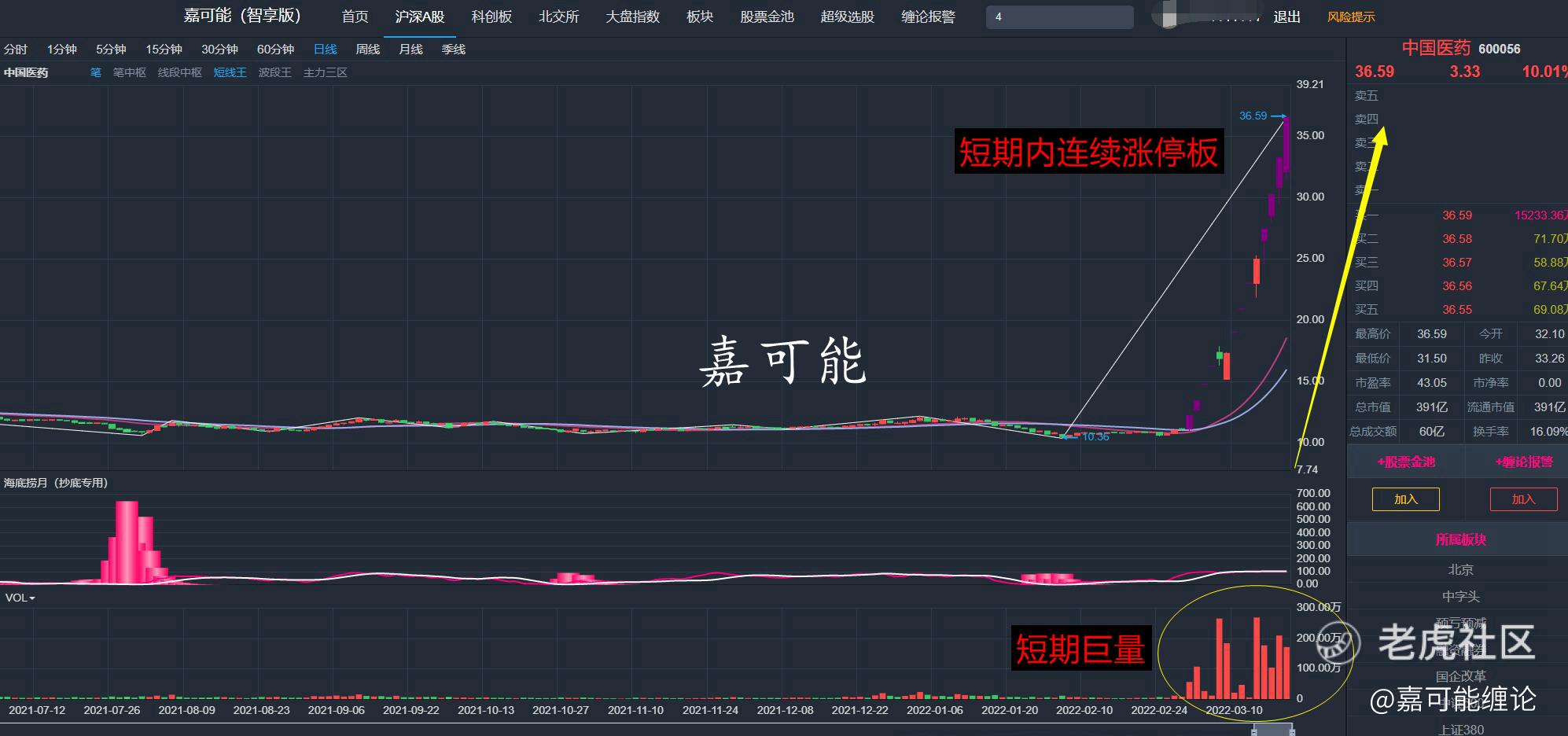
Task: Switch chart to 15分钟 period
Action: pyautogui.click(x=164, y=50)
